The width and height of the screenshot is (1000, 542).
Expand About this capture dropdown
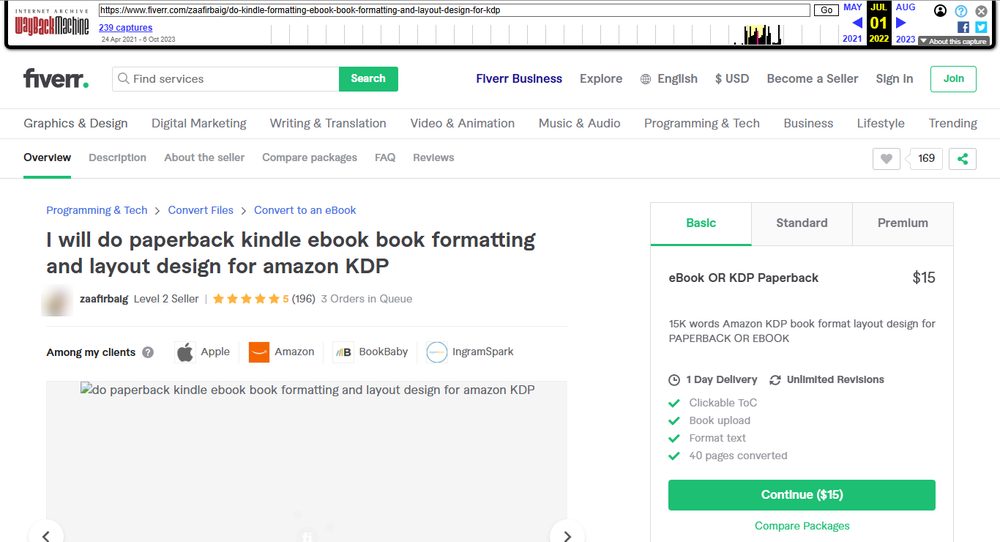point(953,41)
